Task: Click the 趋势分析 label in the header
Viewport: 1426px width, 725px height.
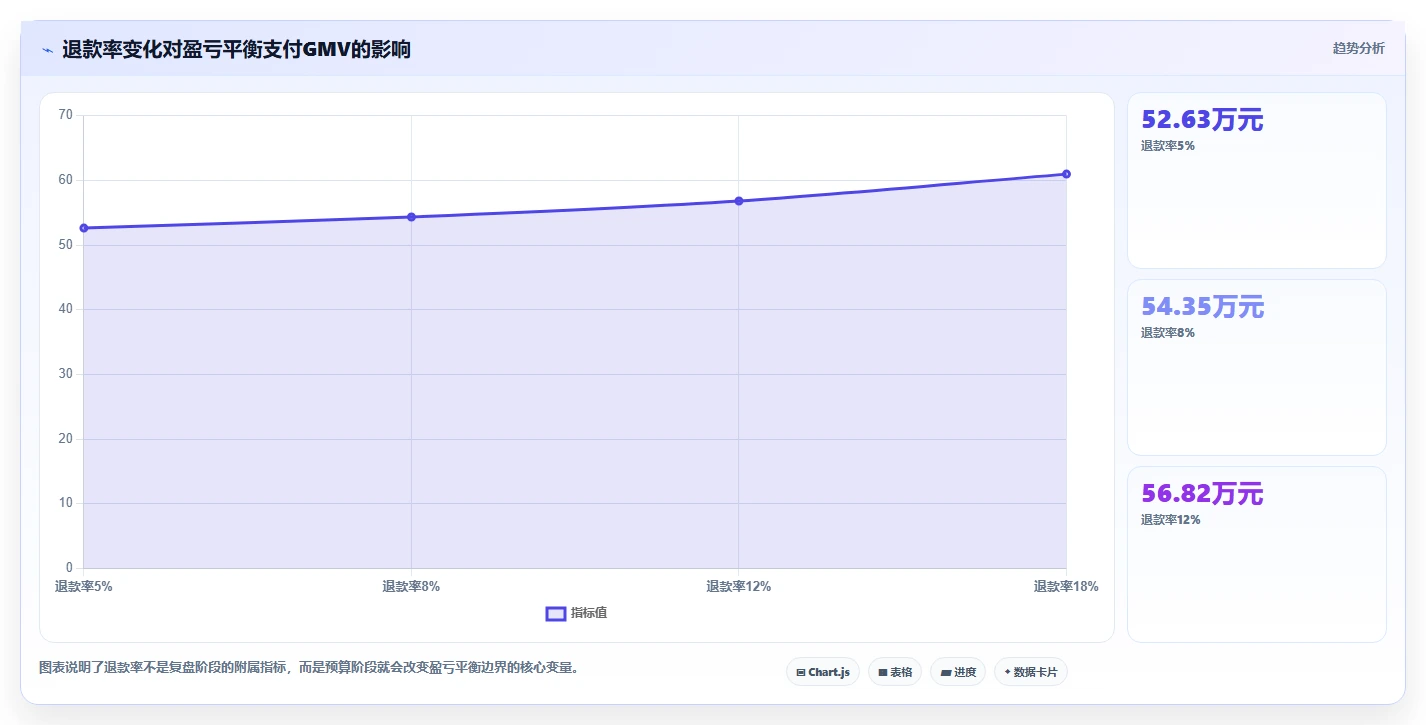Action: click(x=1358, y=48)
